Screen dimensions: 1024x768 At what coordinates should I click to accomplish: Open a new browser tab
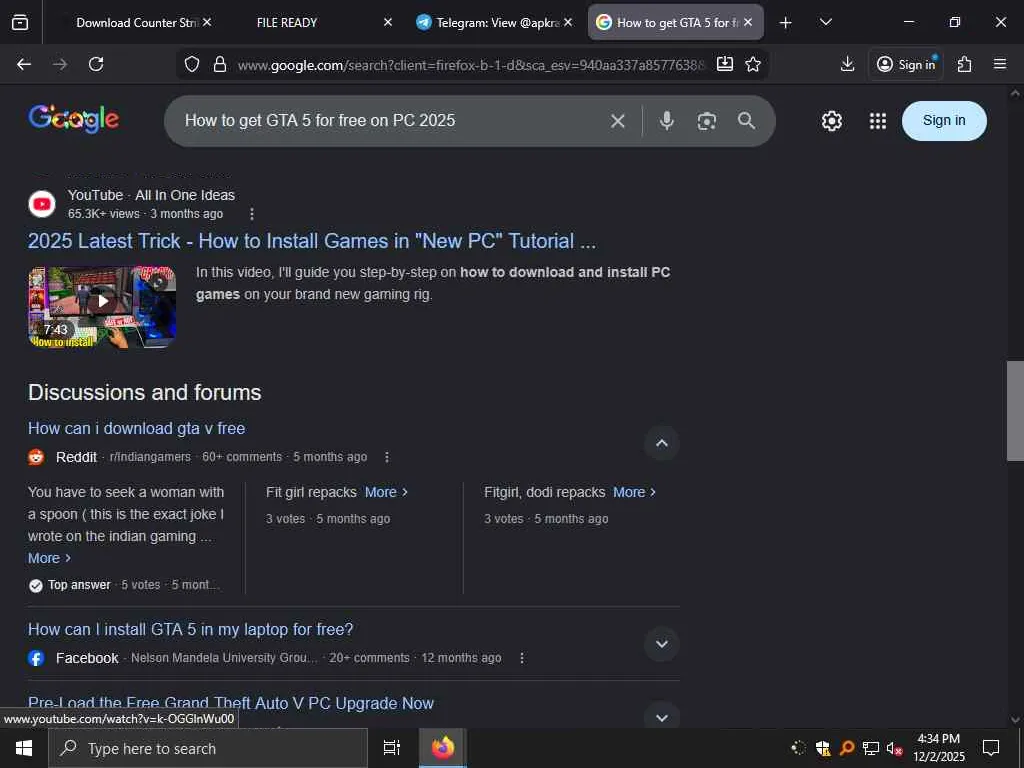[x=786, y=23]
